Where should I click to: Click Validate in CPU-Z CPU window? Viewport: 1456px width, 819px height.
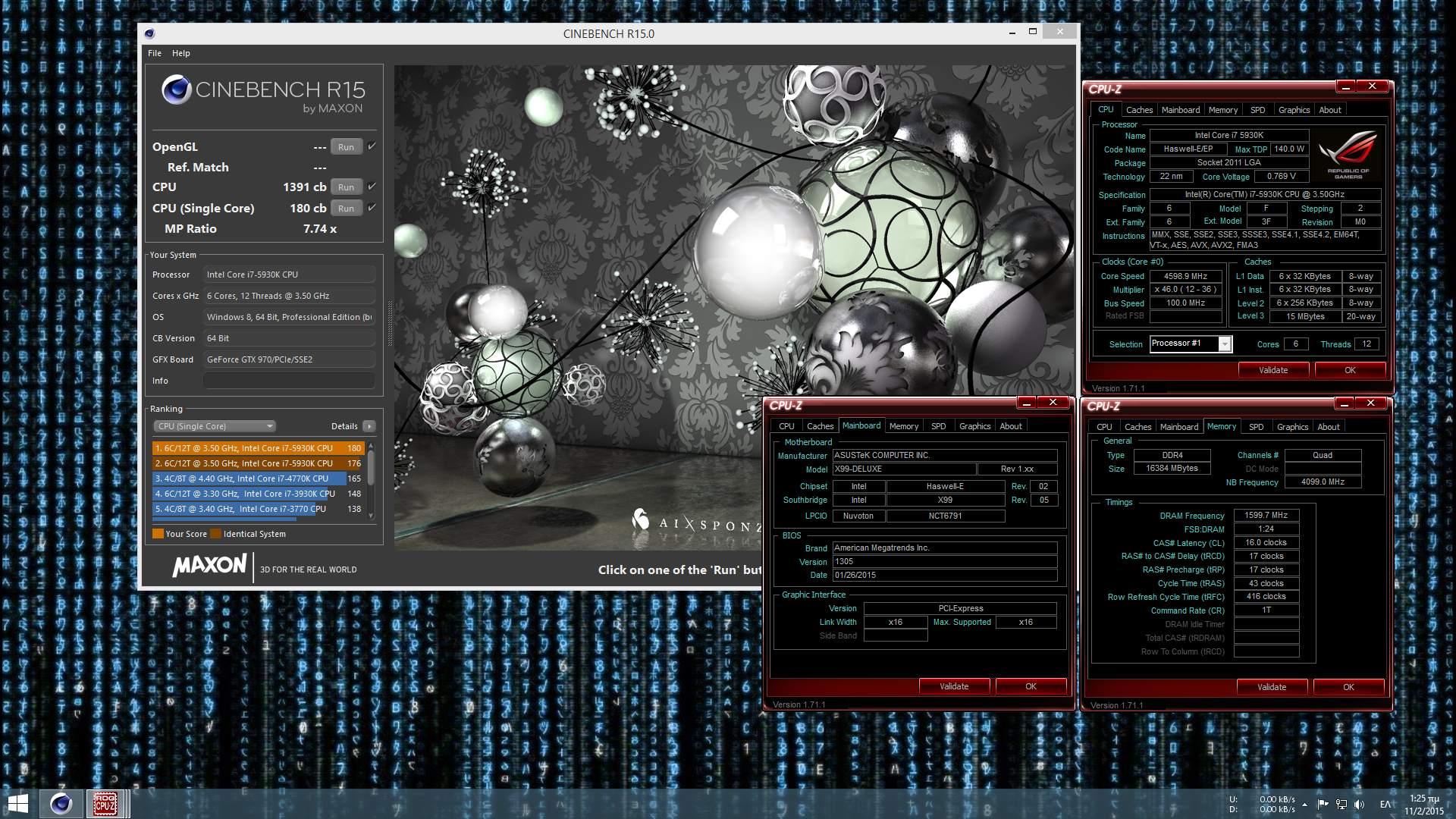click(x=1273, y=370)
